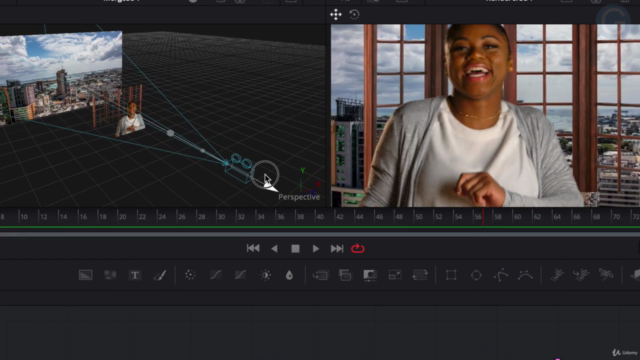Click frame 68 on the time ruler

(x=596, y=217)
